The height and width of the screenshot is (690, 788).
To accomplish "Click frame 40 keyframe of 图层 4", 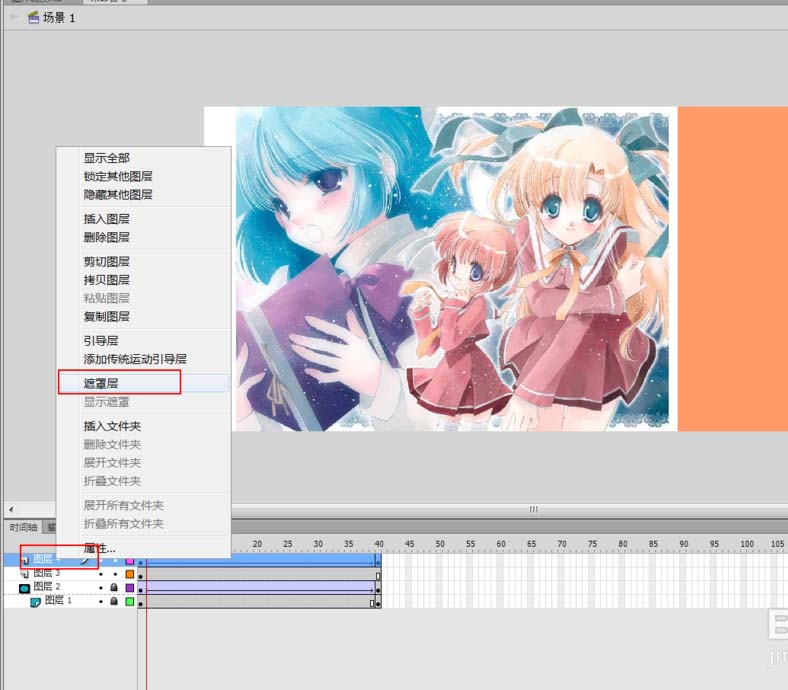I will pyautogui.click(x=378, y=561).
